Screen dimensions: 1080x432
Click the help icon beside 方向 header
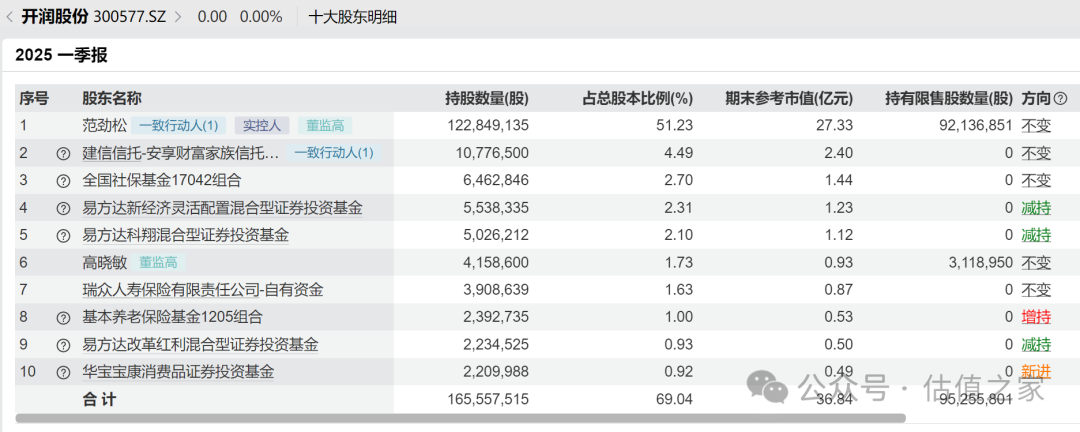[x=1061, y=99]
